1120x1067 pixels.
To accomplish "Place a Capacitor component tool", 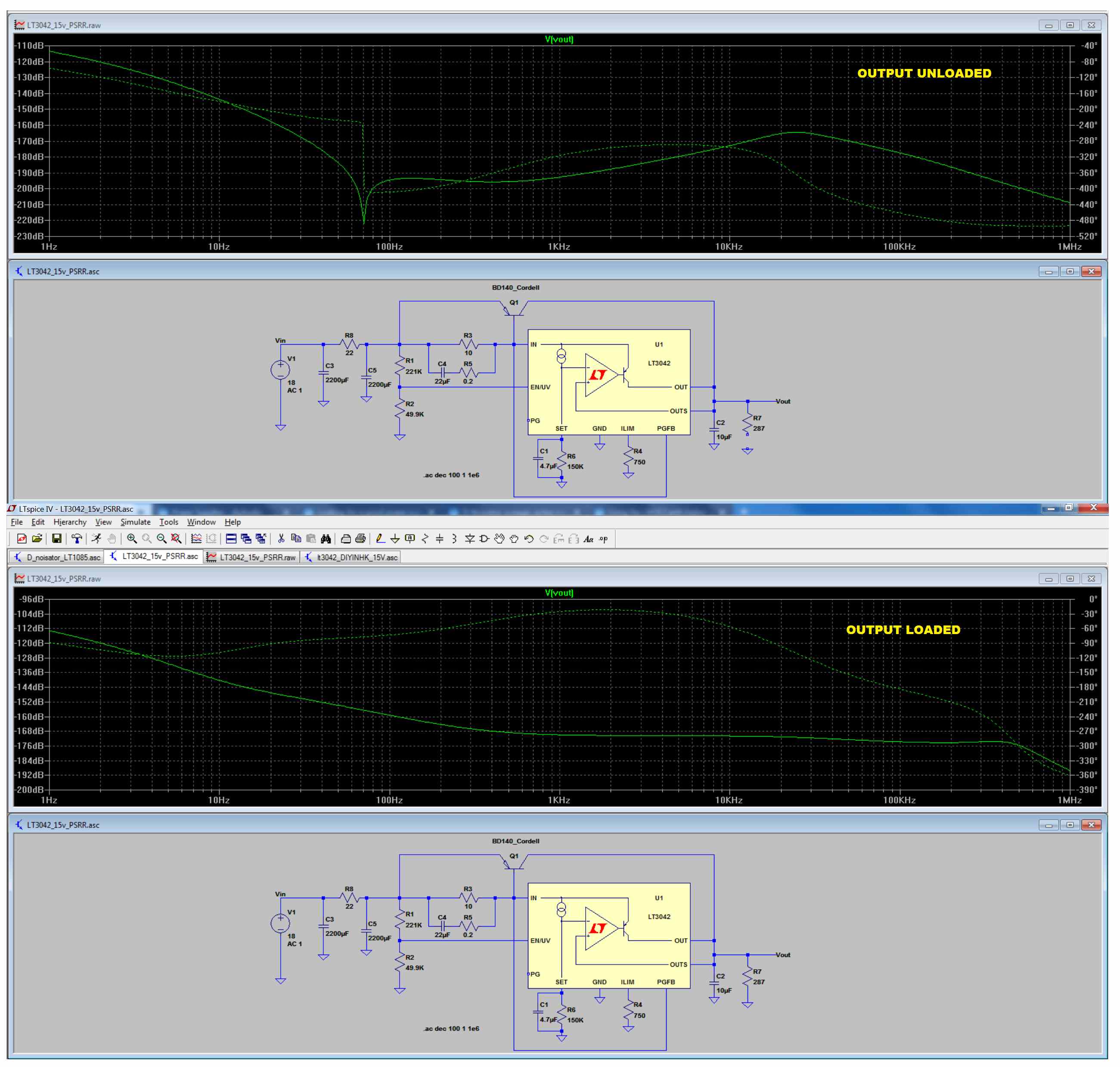I will tap(440, 538).
